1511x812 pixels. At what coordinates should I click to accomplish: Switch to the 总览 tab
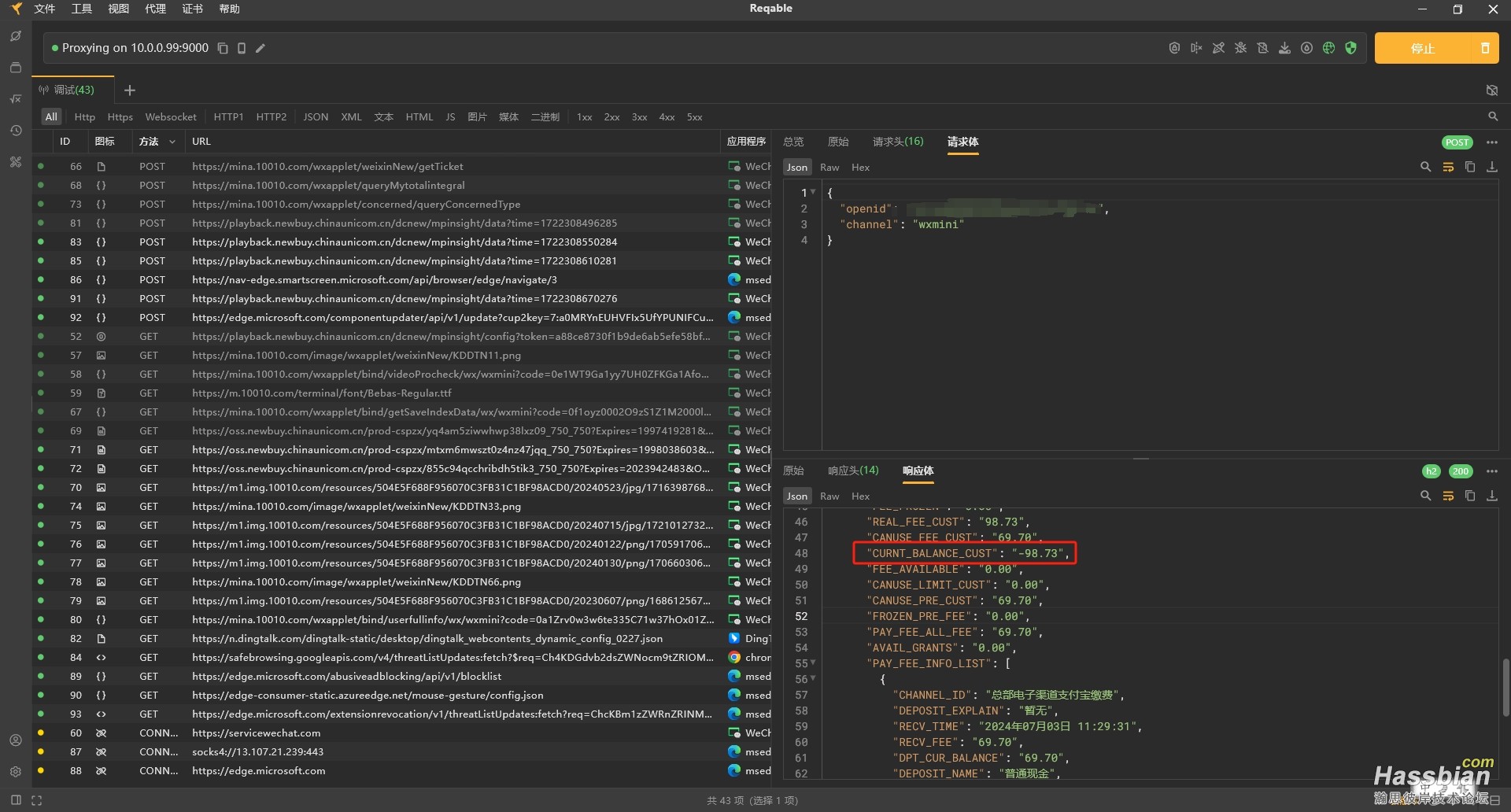click(793, 142)
